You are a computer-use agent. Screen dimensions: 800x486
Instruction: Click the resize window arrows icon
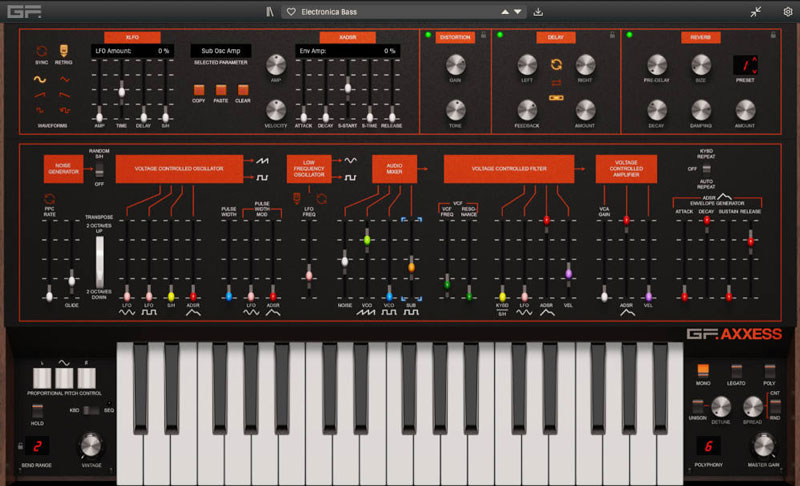755,12
